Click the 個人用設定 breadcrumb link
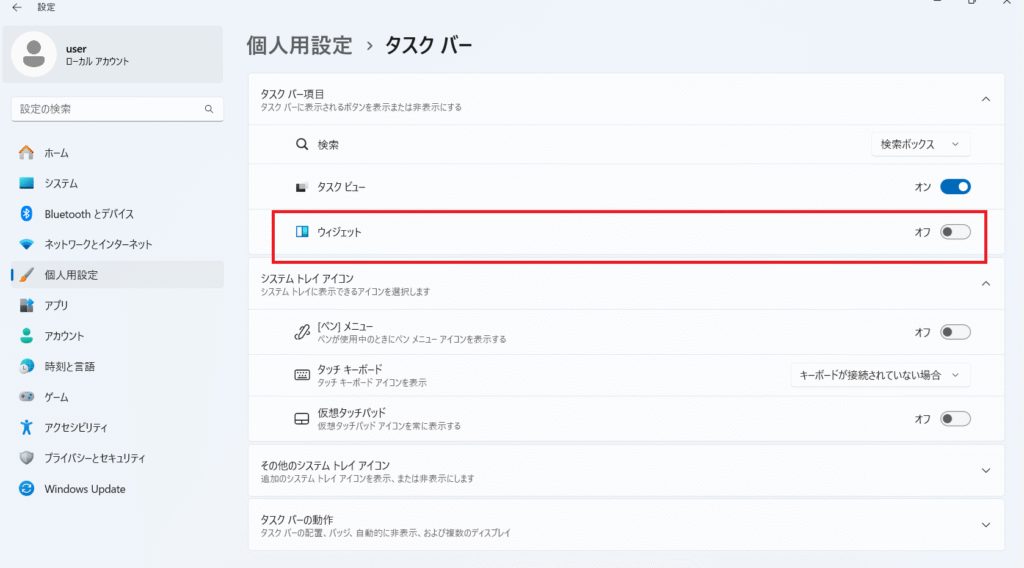Screen dimensions: 1024x568 (x=299, y=45)
